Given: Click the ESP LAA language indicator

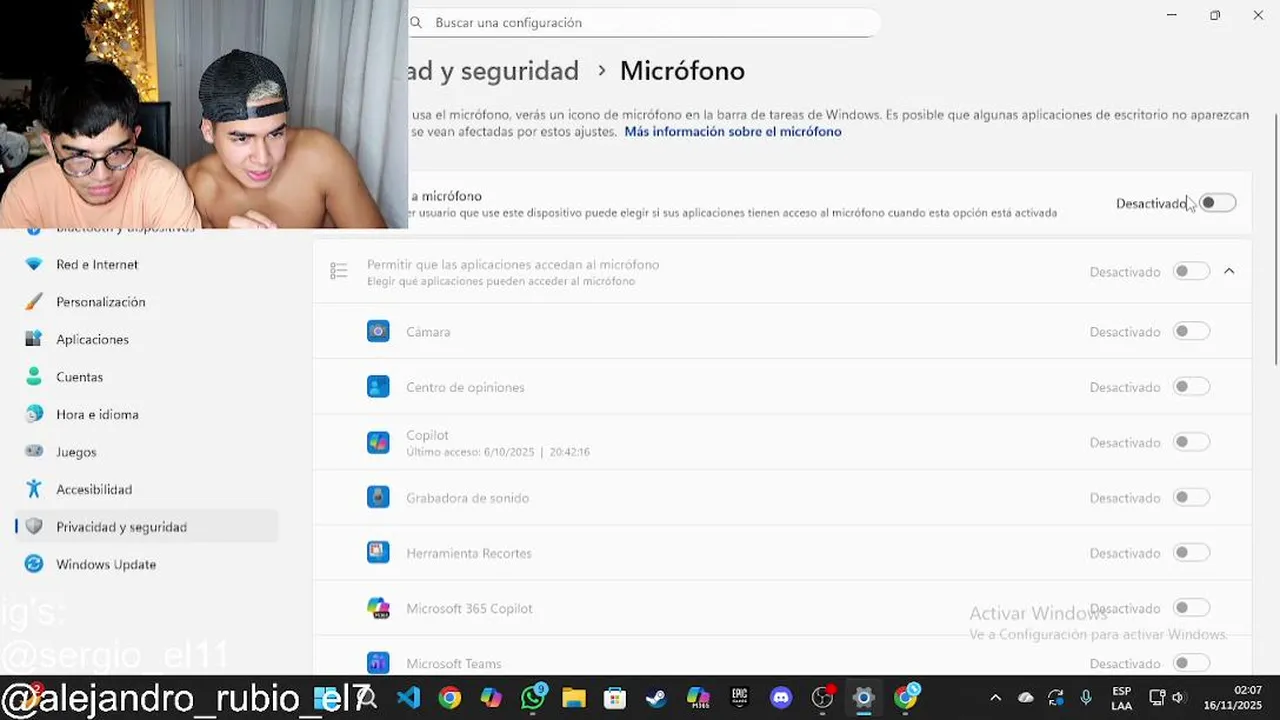Looking at the screenshot, I should click(1122, 698).
